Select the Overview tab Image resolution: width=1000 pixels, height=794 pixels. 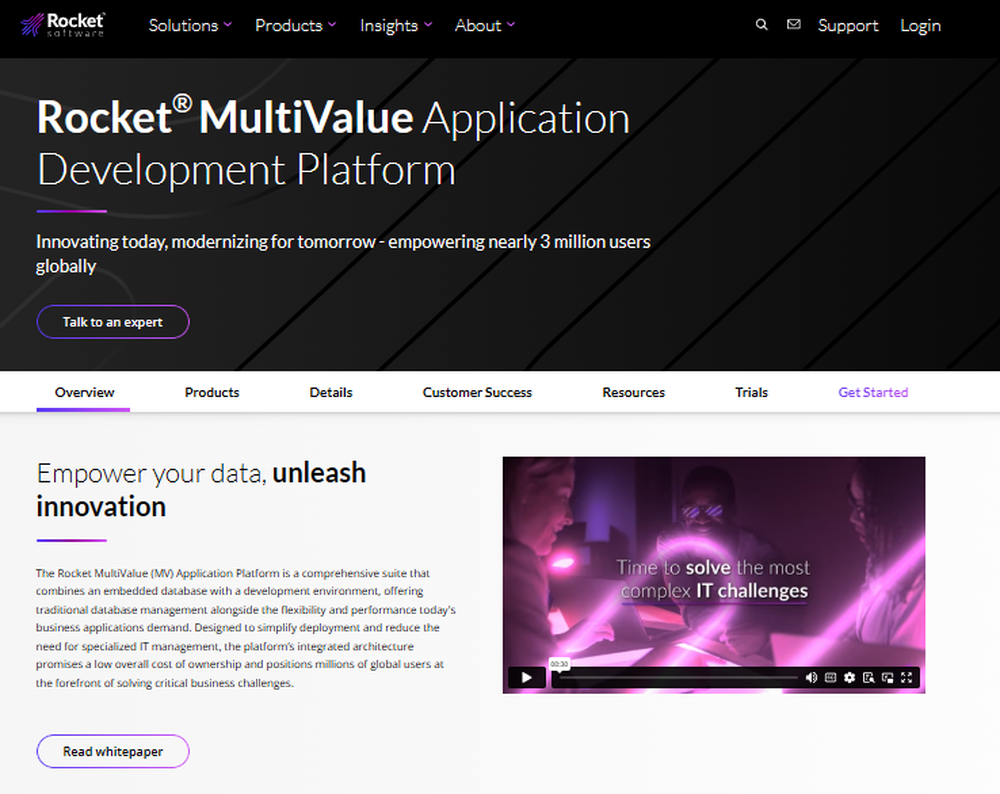(84, 392)
